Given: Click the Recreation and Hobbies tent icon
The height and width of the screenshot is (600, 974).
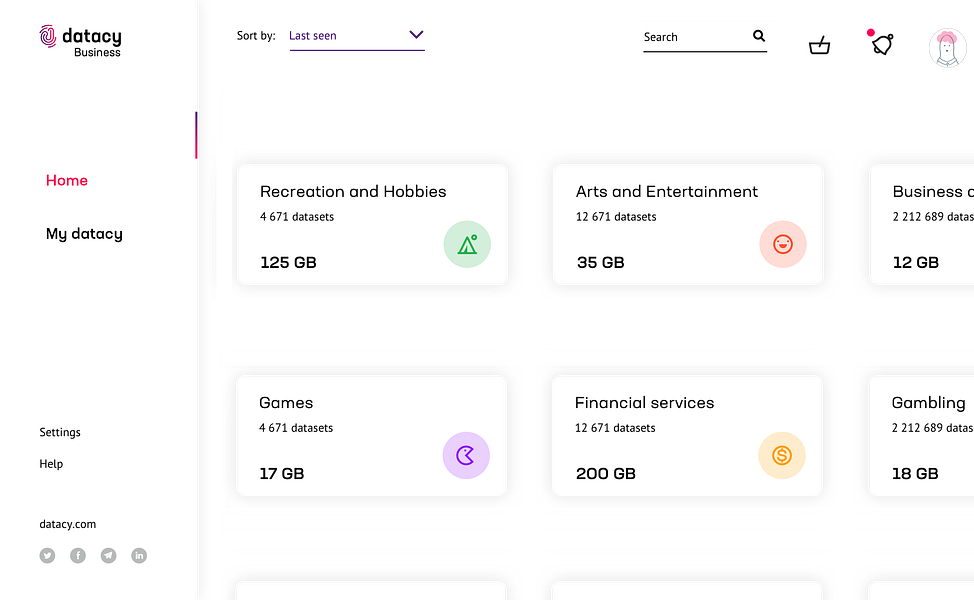Looking at the screenshot, I should (x=467, y=244).
